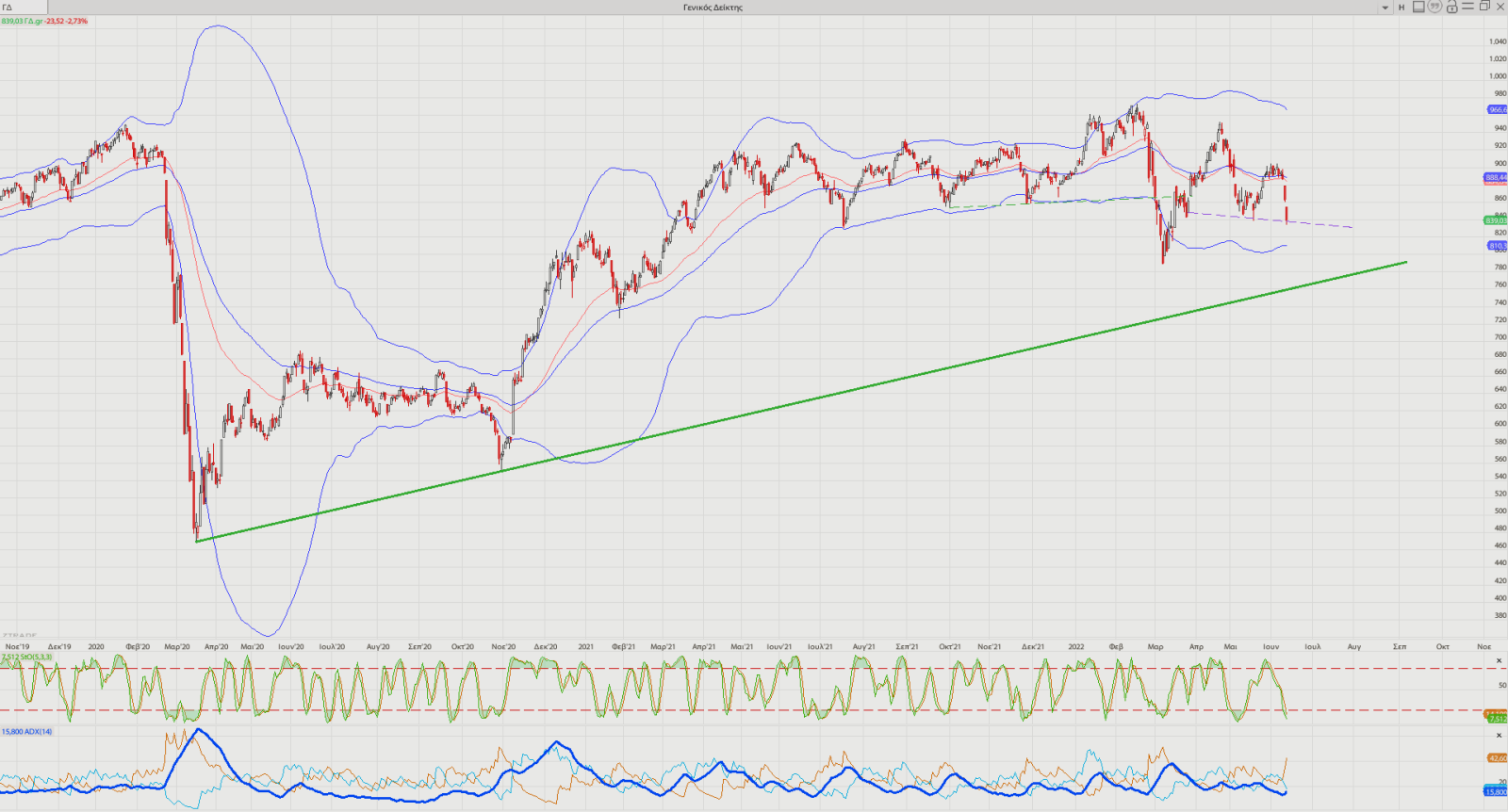
Task: Click the orange 42,66 ADX value tag
Action: (1497, 757)
